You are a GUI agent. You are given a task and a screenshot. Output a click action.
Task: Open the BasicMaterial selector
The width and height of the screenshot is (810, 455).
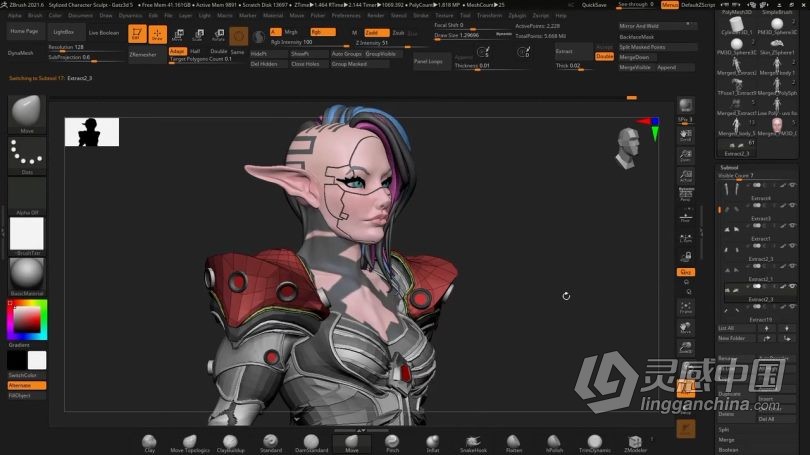(27, 277)
